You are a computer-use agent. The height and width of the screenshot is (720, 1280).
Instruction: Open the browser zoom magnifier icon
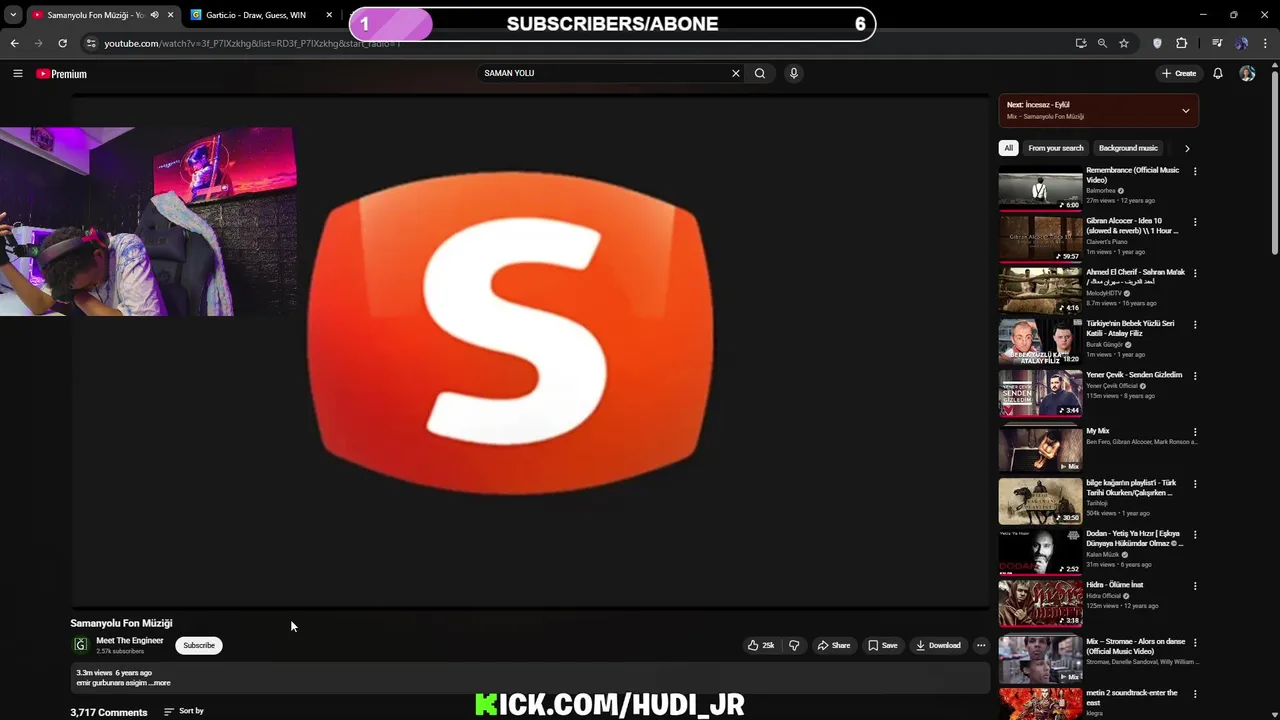pos(1102,43)
